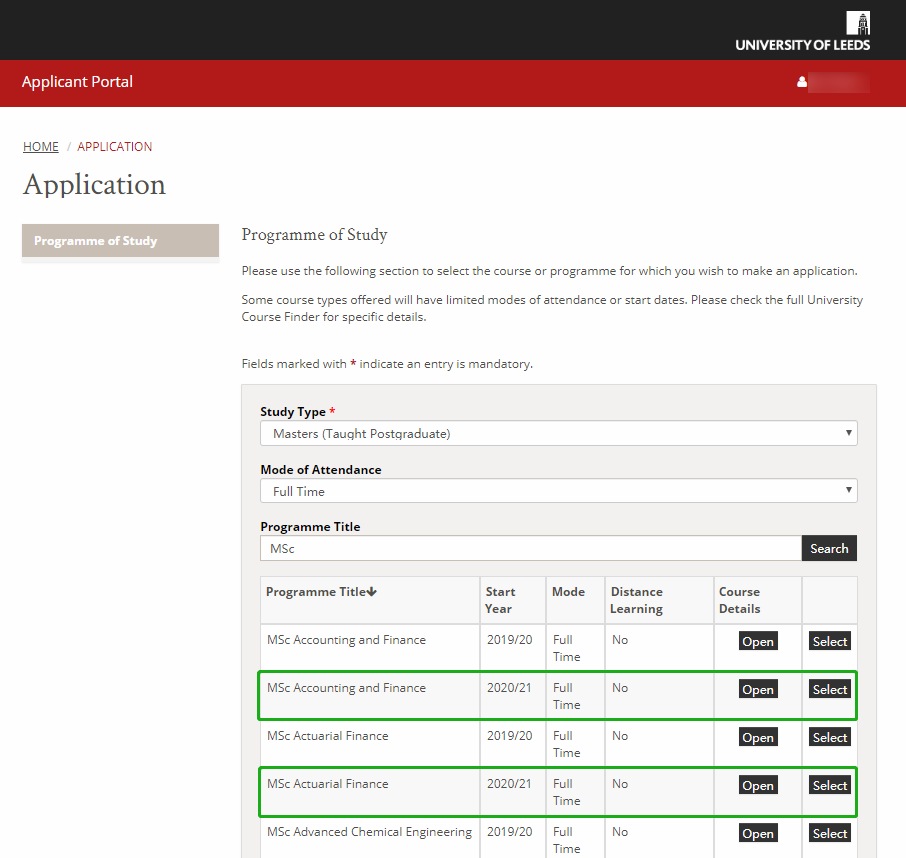This screenshot has height=858, width=906.
Task: Select the Programme of Study sidebar tab
Action: pyautogui.click(x=120, y=241)
